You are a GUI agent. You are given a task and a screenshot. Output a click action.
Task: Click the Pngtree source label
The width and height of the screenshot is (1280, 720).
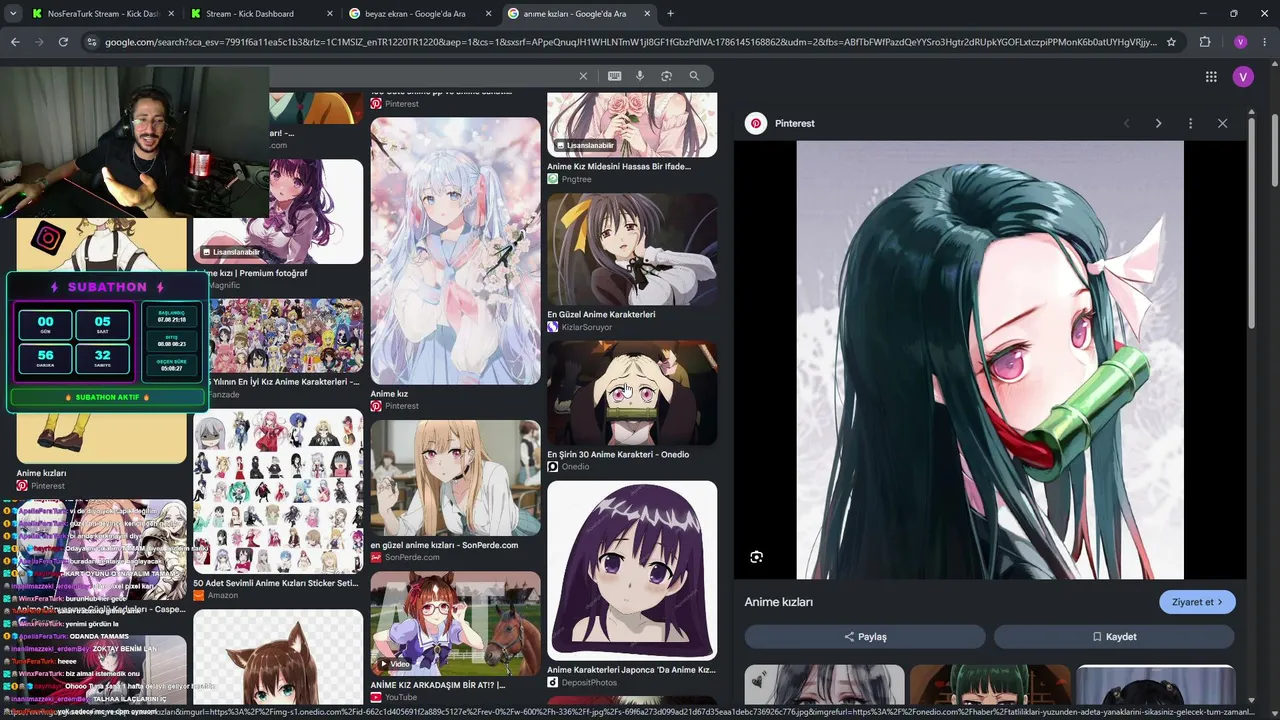(x=577, y=180)
